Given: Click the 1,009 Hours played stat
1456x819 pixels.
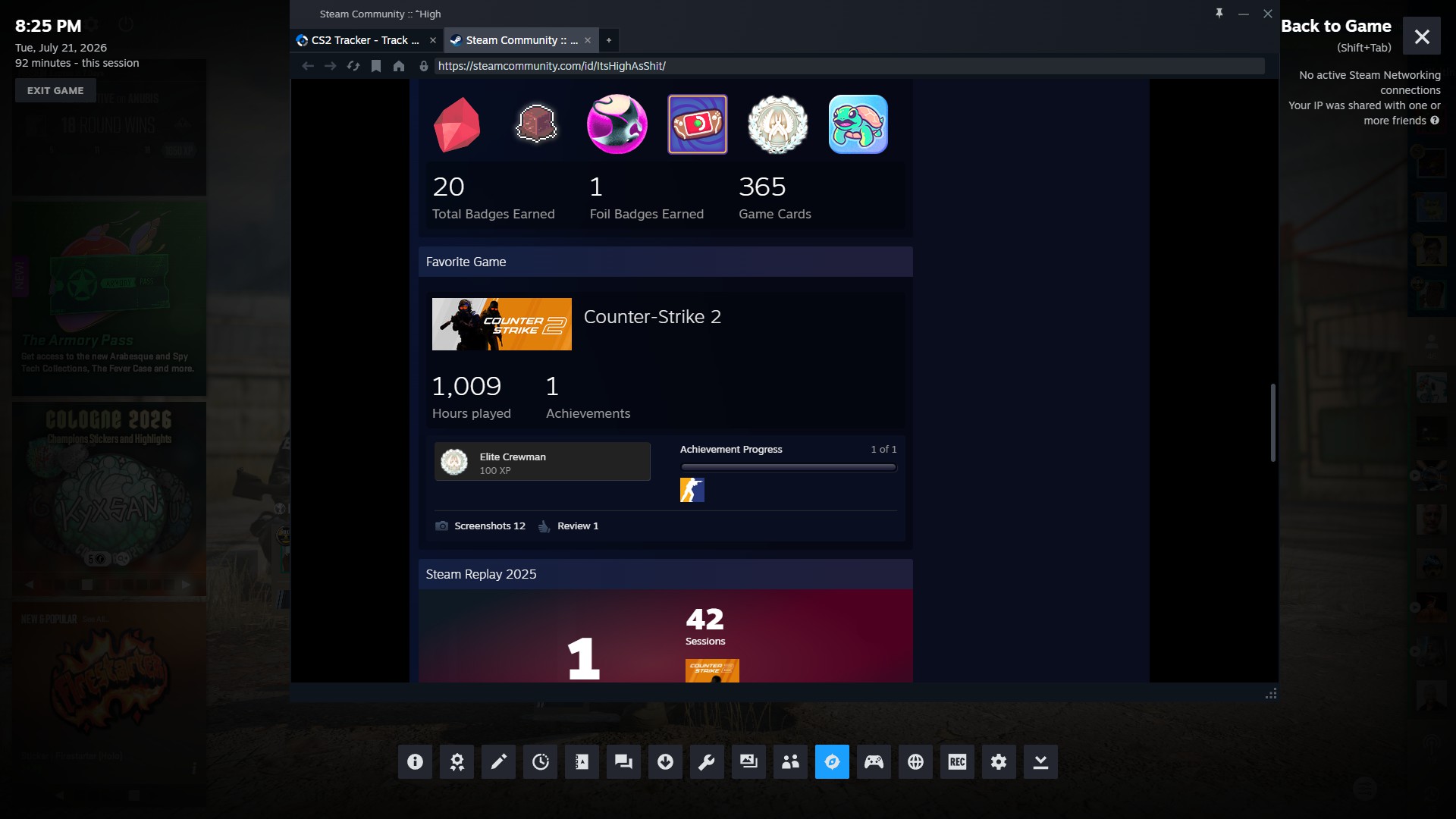Looking at the screenshot, I should pyautogui.click(x=472, y=397).
